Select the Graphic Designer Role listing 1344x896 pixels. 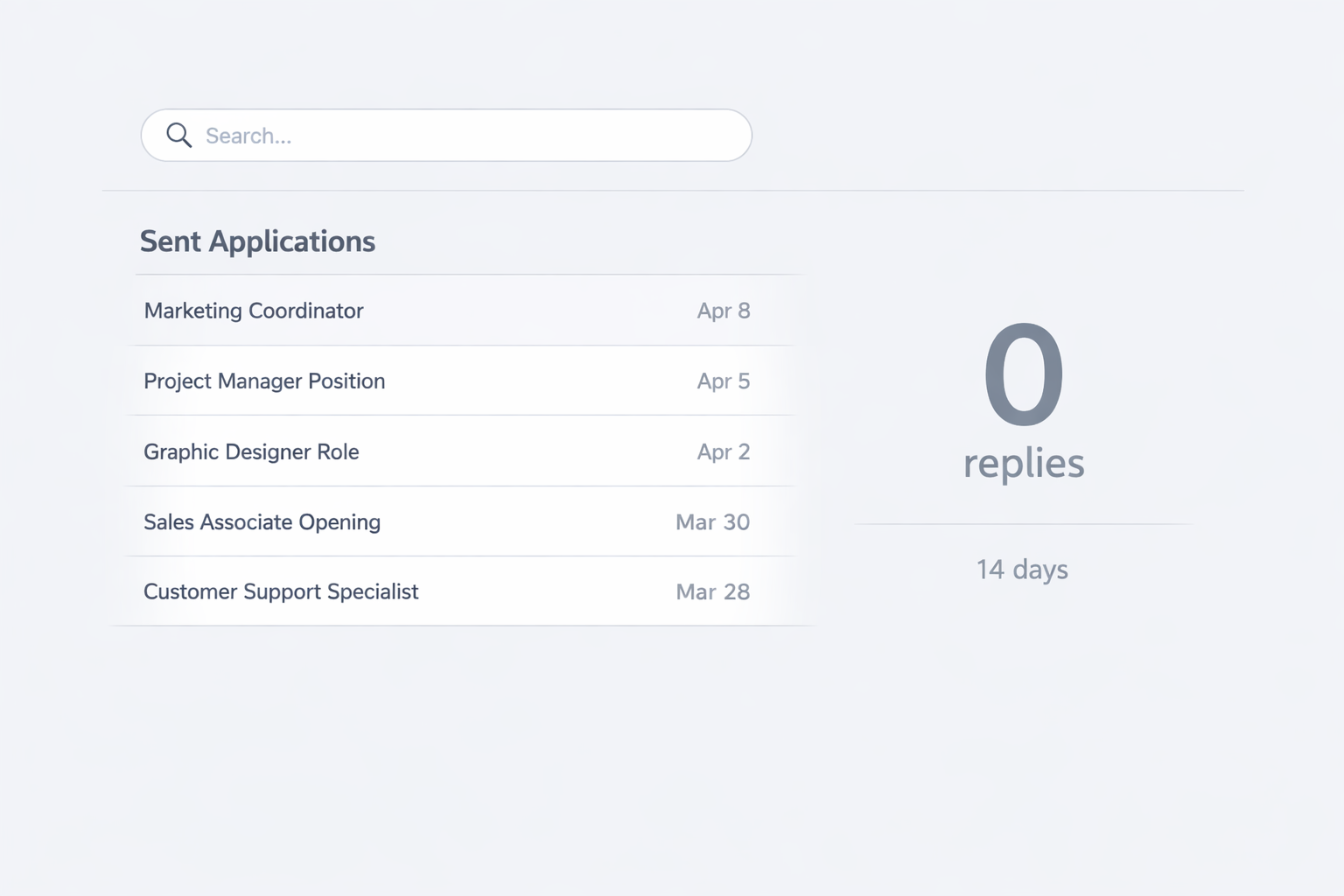coord(251,451)
